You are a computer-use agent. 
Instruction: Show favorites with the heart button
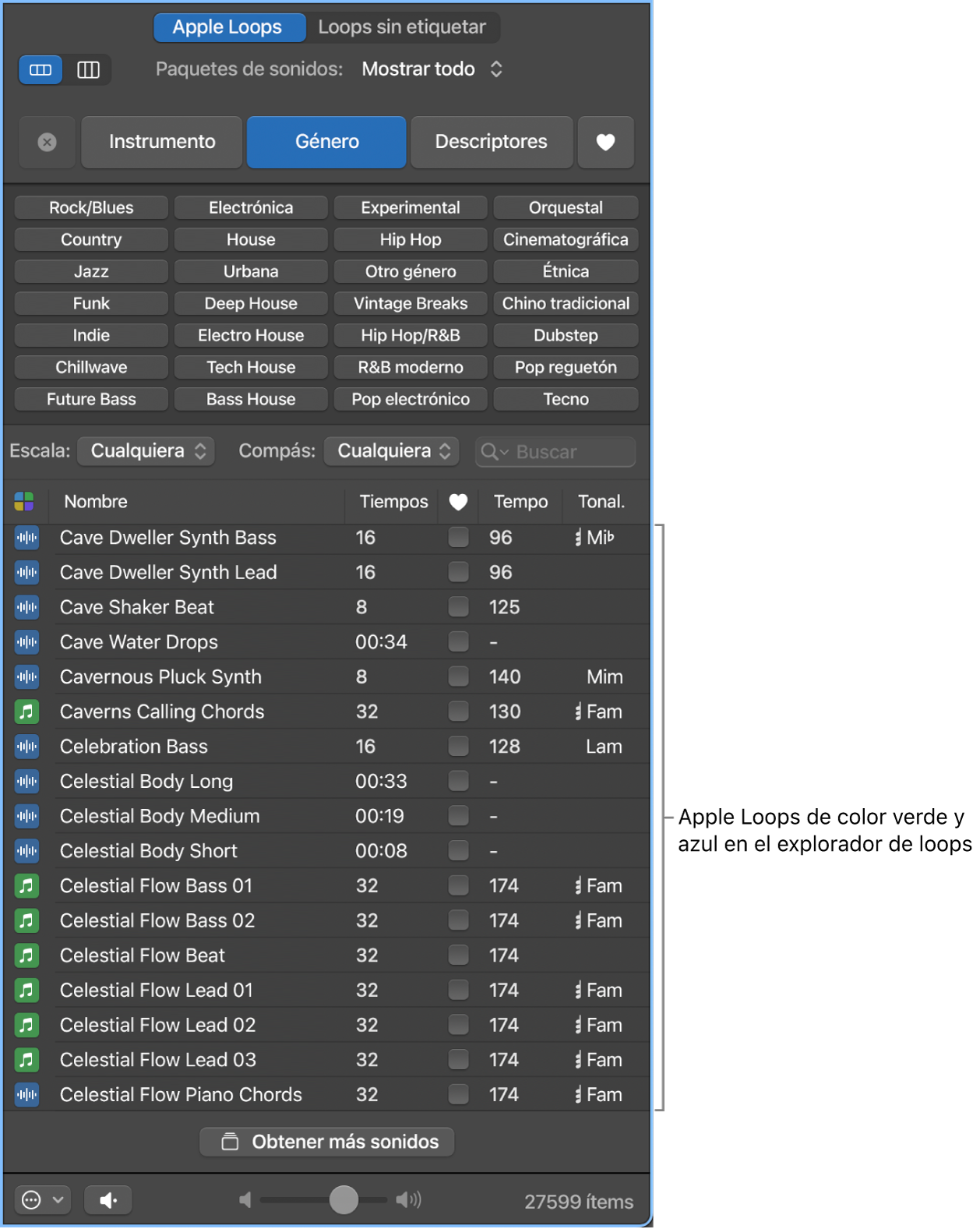coord(605,142)
